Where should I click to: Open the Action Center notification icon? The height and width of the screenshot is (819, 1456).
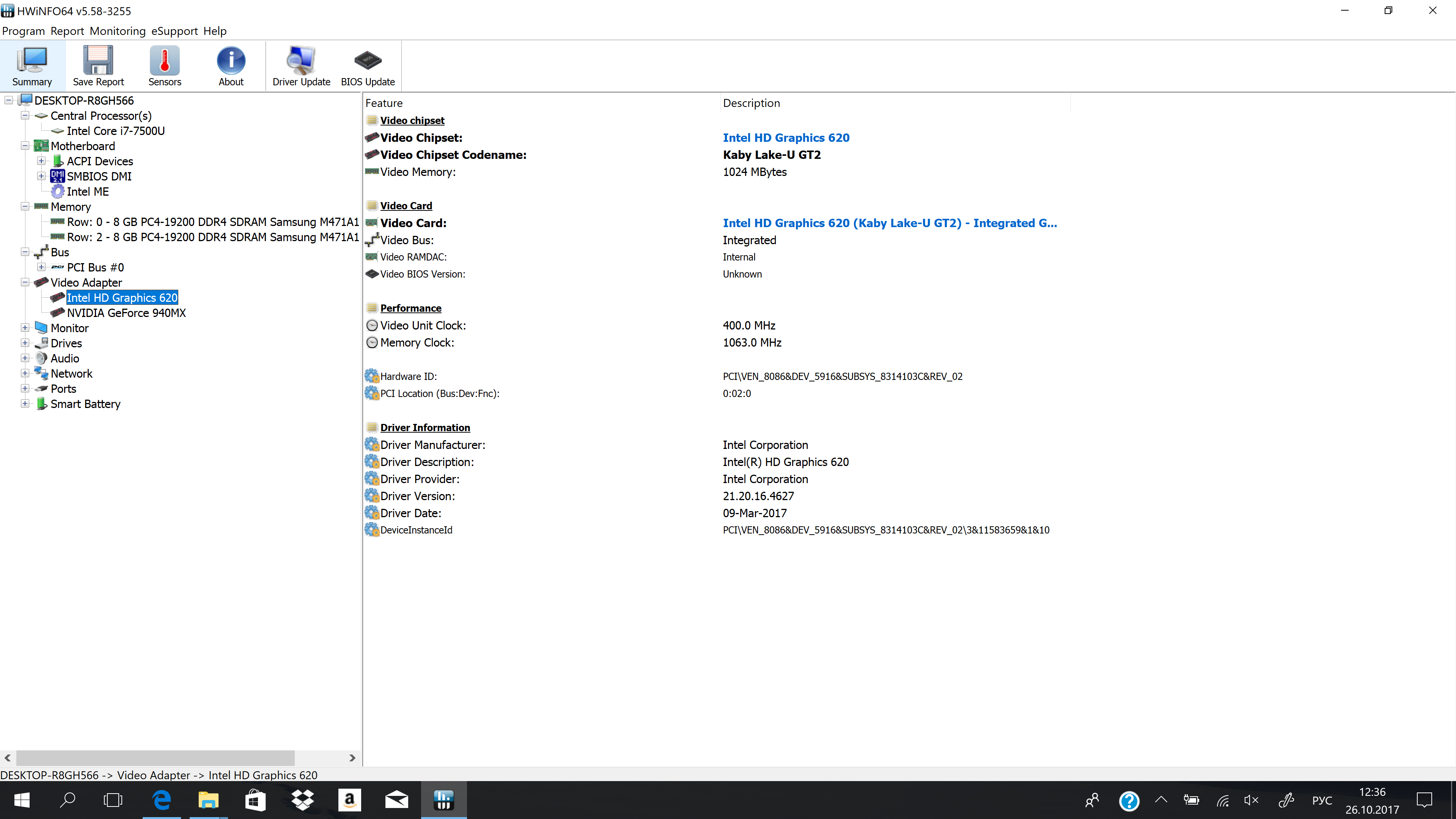click(x=1425, y=800)
